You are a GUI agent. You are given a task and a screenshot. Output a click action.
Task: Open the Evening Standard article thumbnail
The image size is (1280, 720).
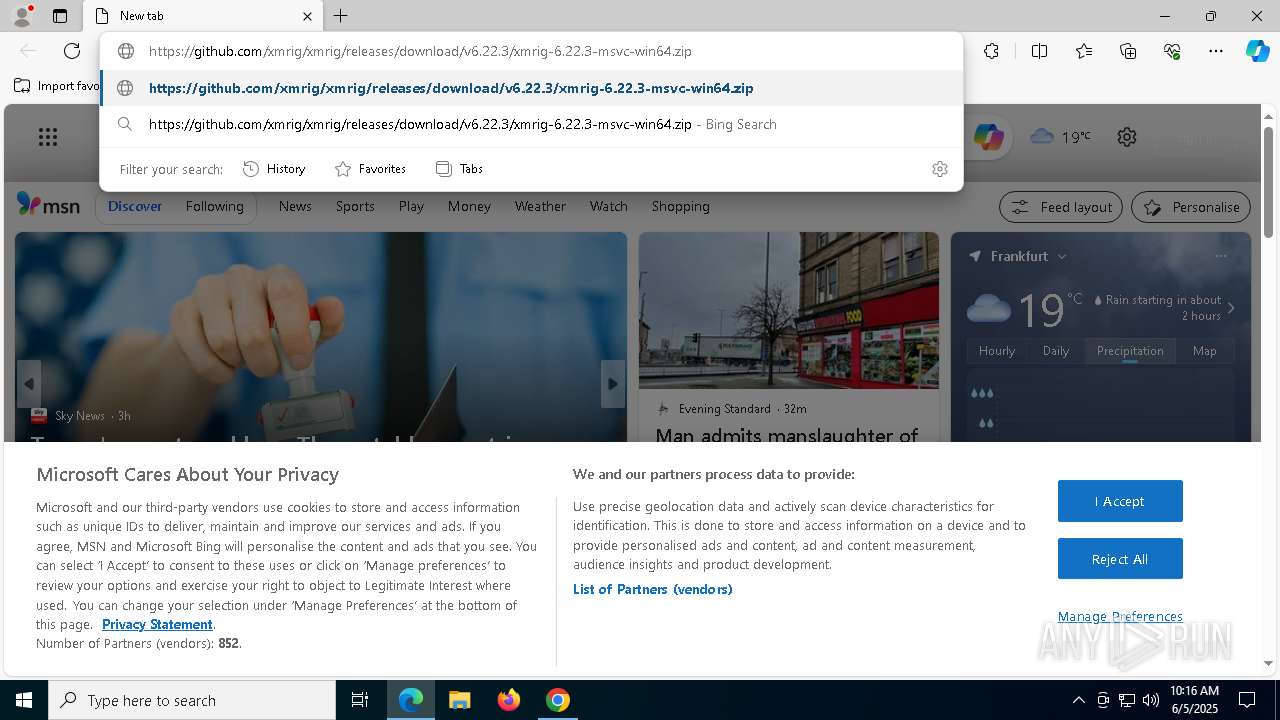789,310
